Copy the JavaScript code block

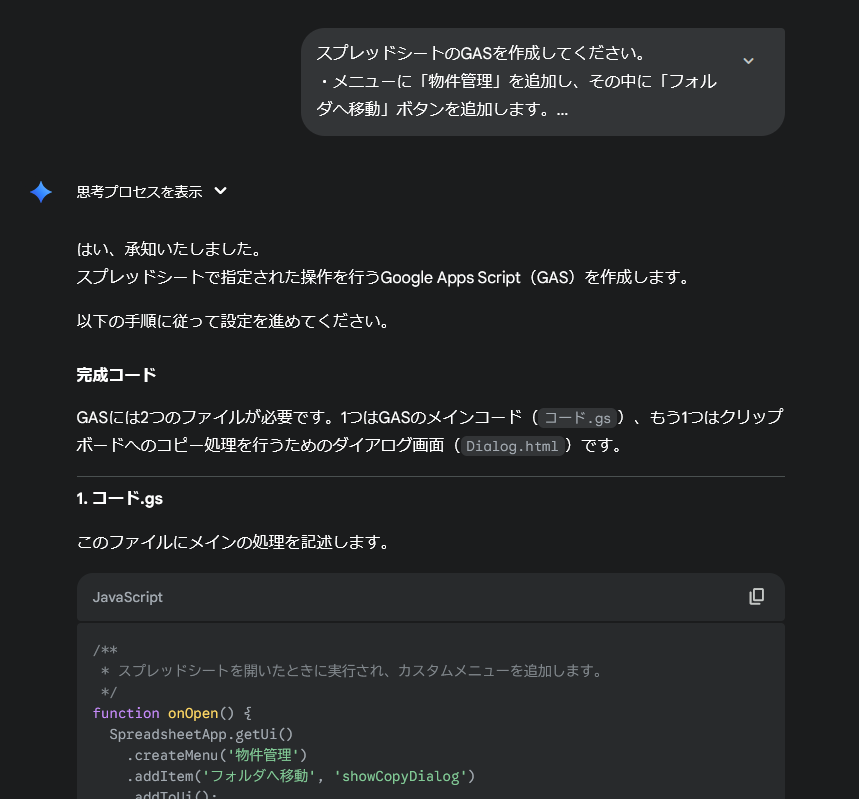[x=757, y=597]
